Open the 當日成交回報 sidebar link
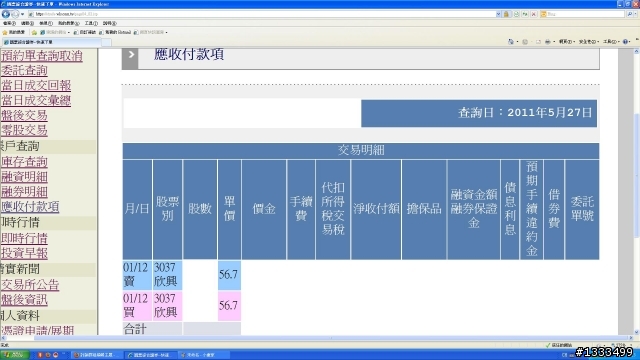 coord(36,85)
